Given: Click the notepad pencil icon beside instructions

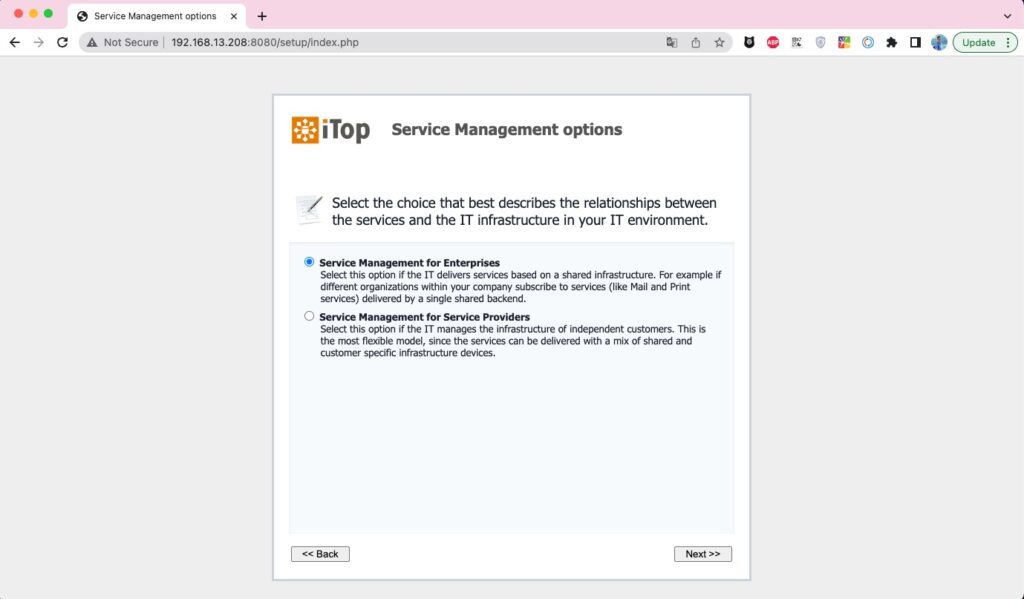Looking at the screenshot, I should 309,210.
